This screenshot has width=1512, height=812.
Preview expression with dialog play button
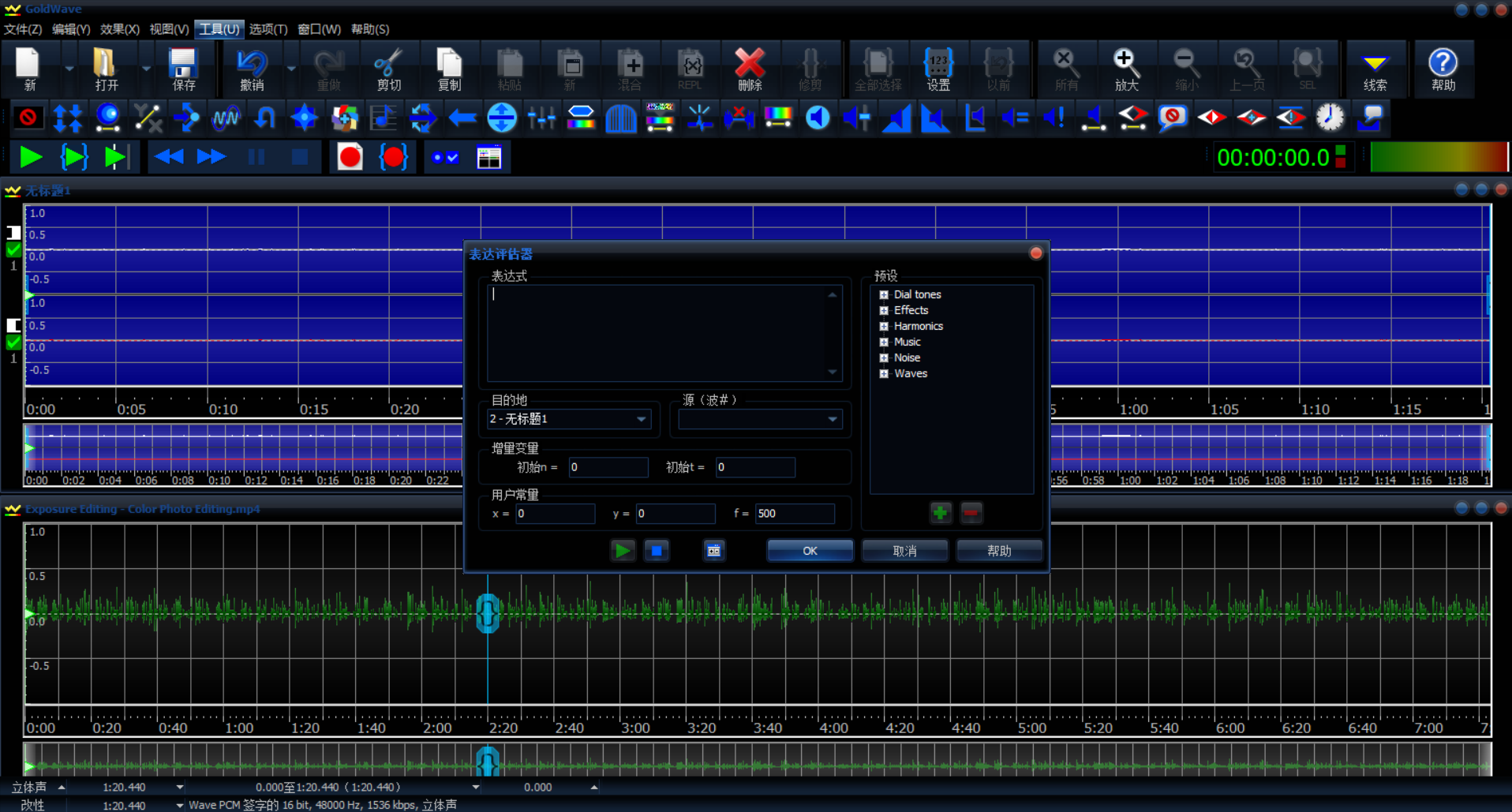click(x=623, y=551)
